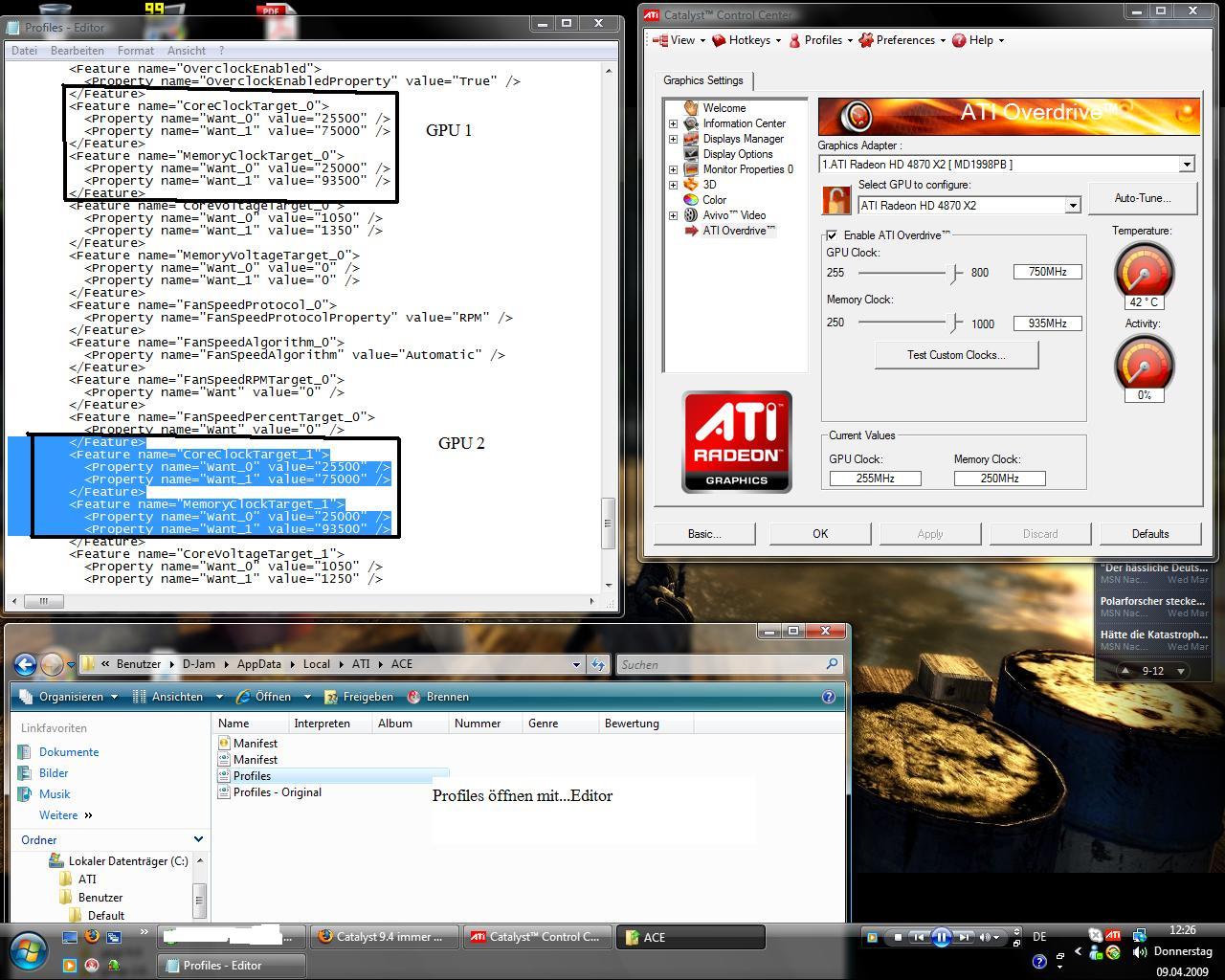Skip to next track in taskbar player
This screenshot has height=980, width=1225.
coord(965,938)
